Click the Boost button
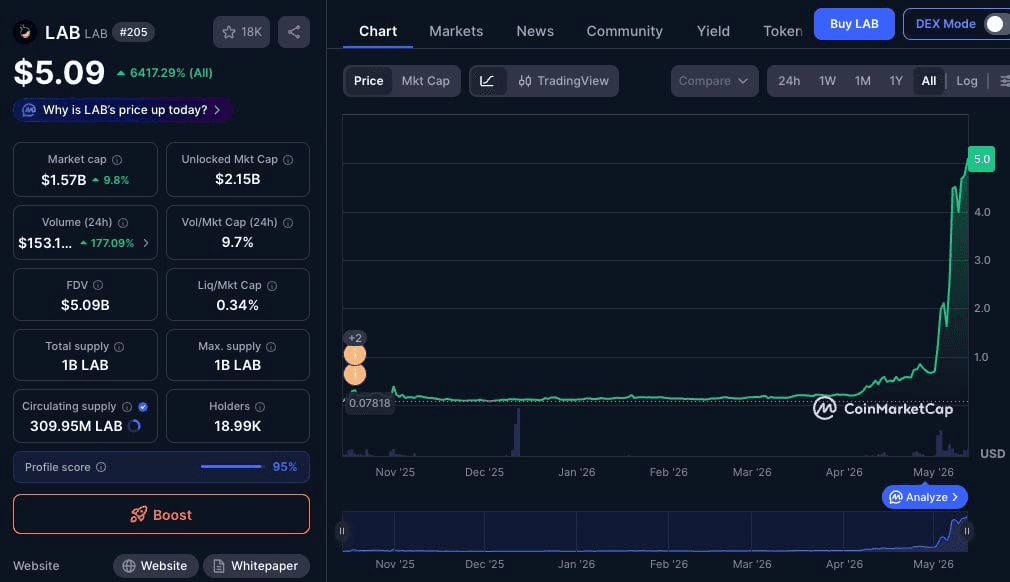1010x582 pixels. (x=161, y=514)
